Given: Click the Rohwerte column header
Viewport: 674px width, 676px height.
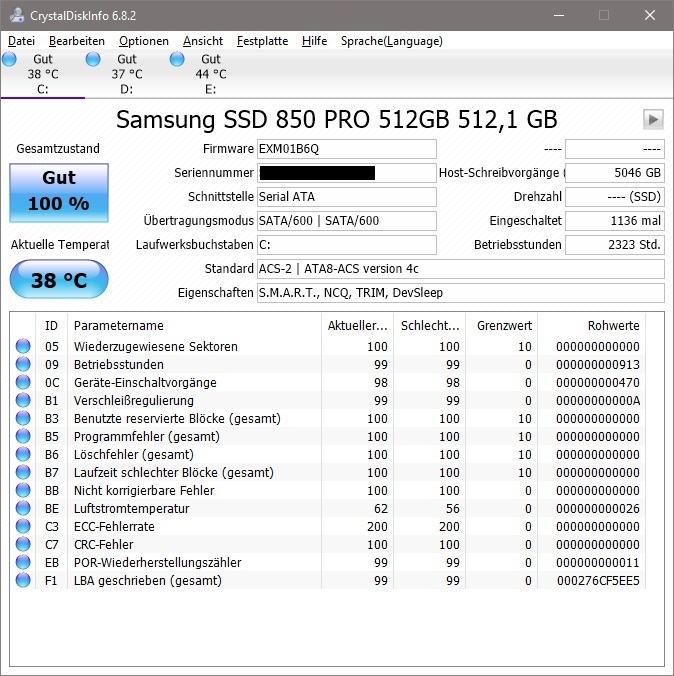Looking at the screenshot, I should (592, 325).
